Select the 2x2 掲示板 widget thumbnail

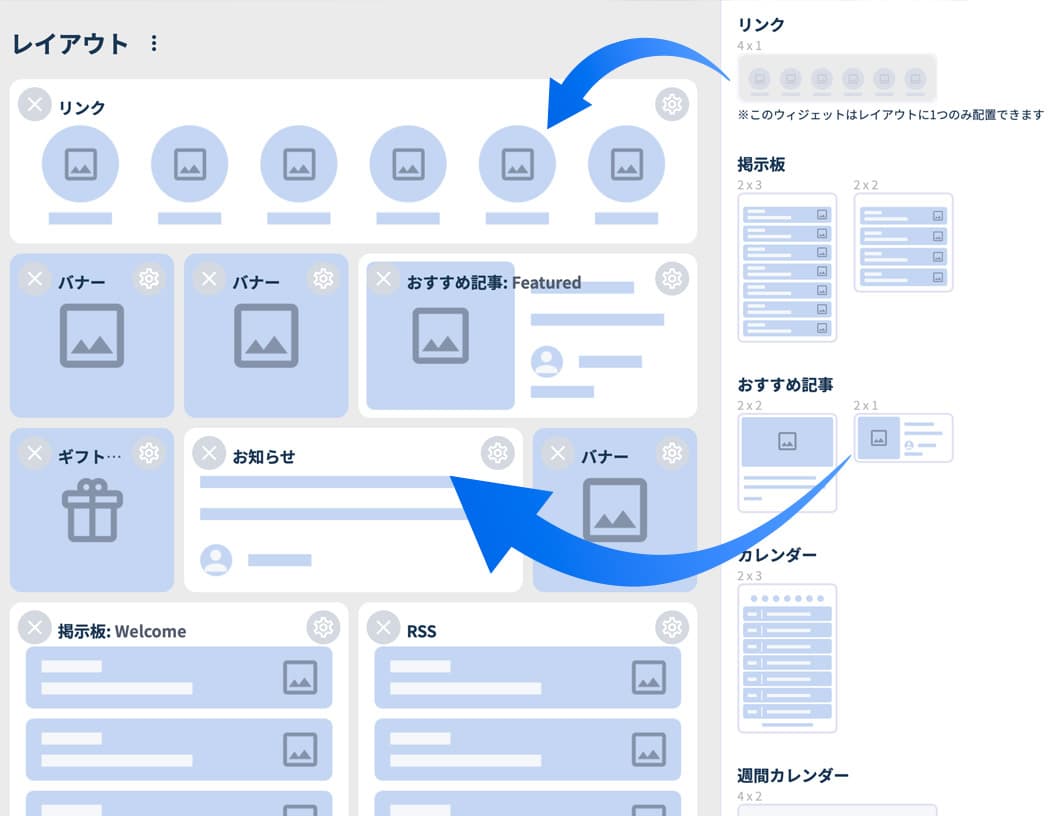[x=903, y=242]
